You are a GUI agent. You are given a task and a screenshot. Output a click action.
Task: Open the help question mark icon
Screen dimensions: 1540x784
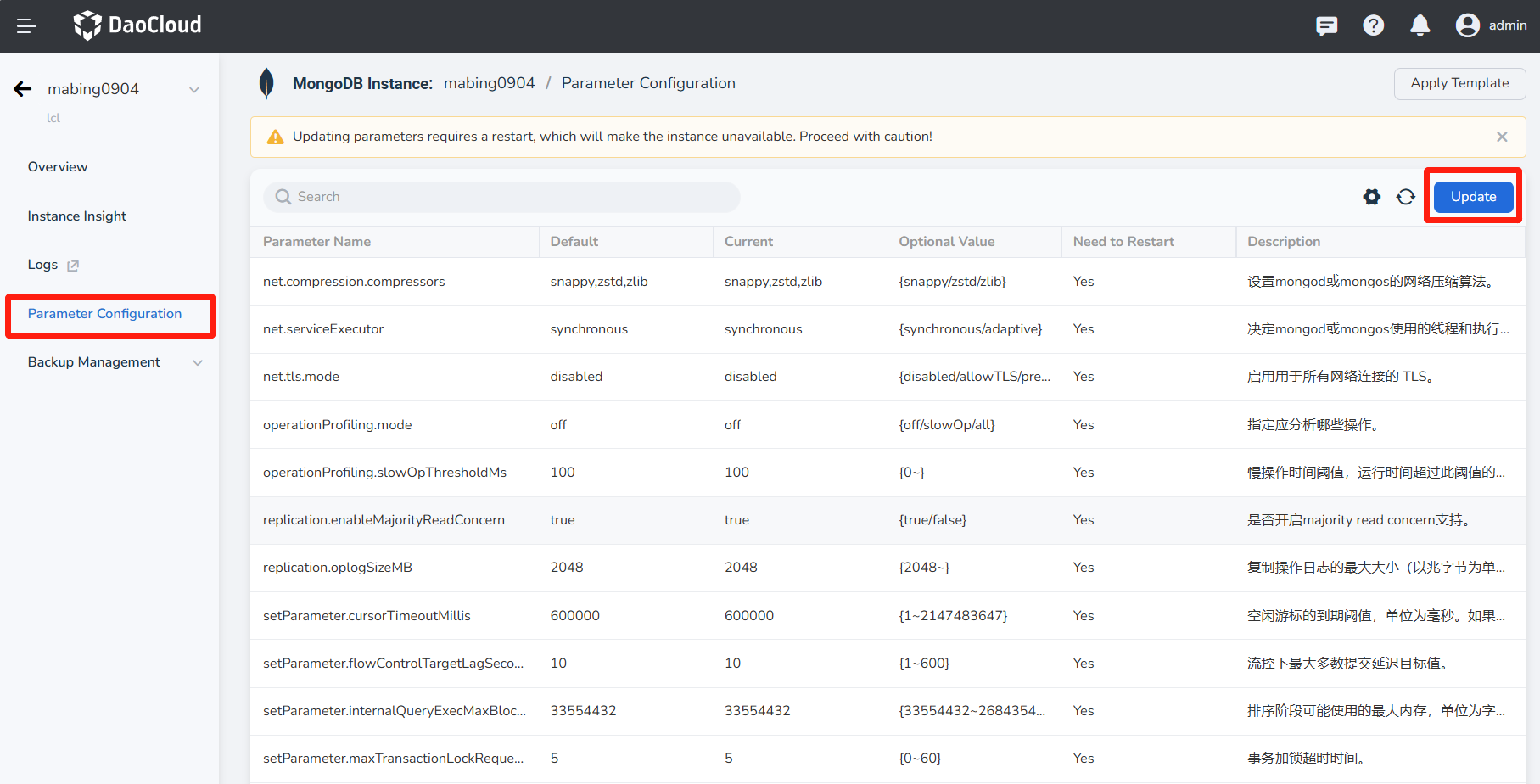tap(1373, 25)
